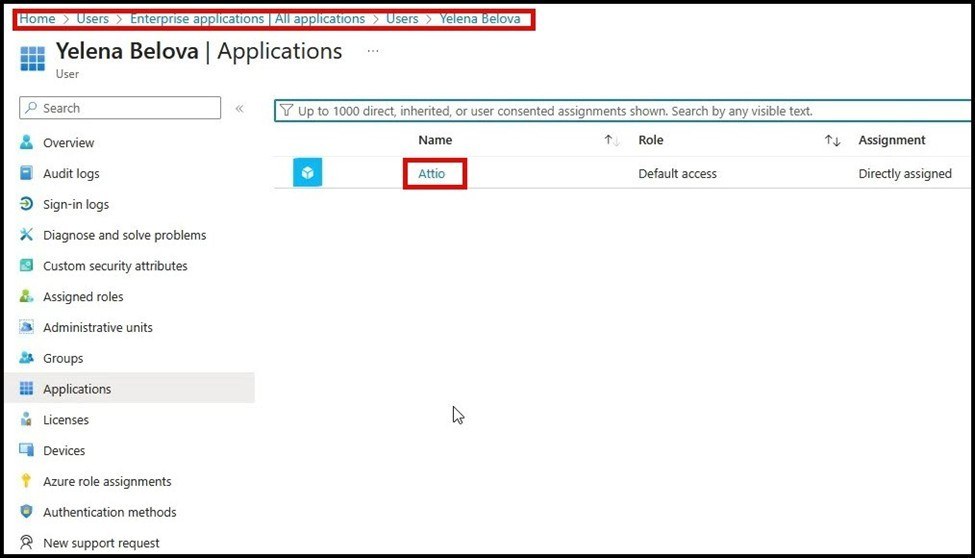Image resolution: width=975 pixels, height=558 pixels.
Task: Sort by Role column arrows
Action: click(832, 141)
